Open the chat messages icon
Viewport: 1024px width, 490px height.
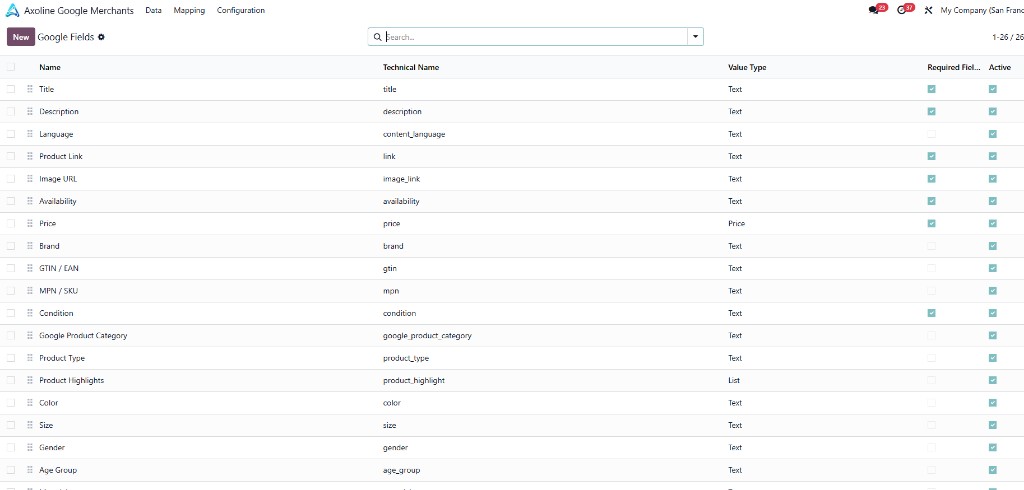pyautogui.click(x=874, y=10)
